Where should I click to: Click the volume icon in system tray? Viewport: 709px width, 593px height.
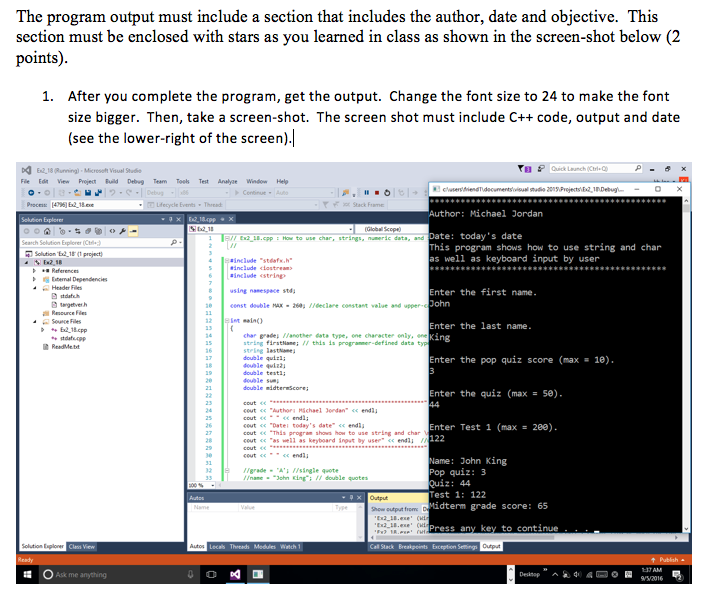point(577,574)
